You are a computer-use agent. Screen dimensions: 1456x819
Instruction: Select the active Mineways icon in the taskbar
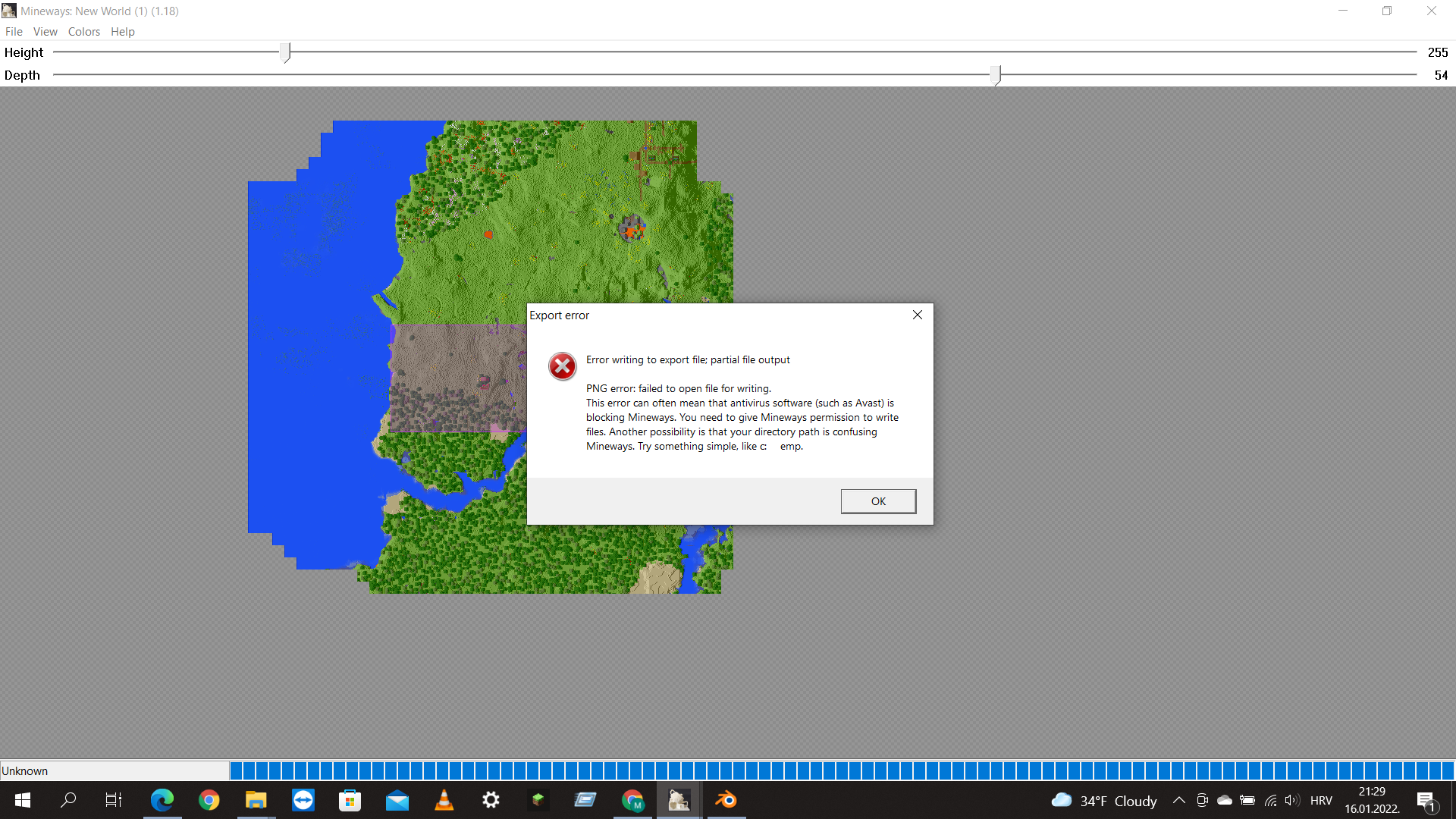coord(678,800)
